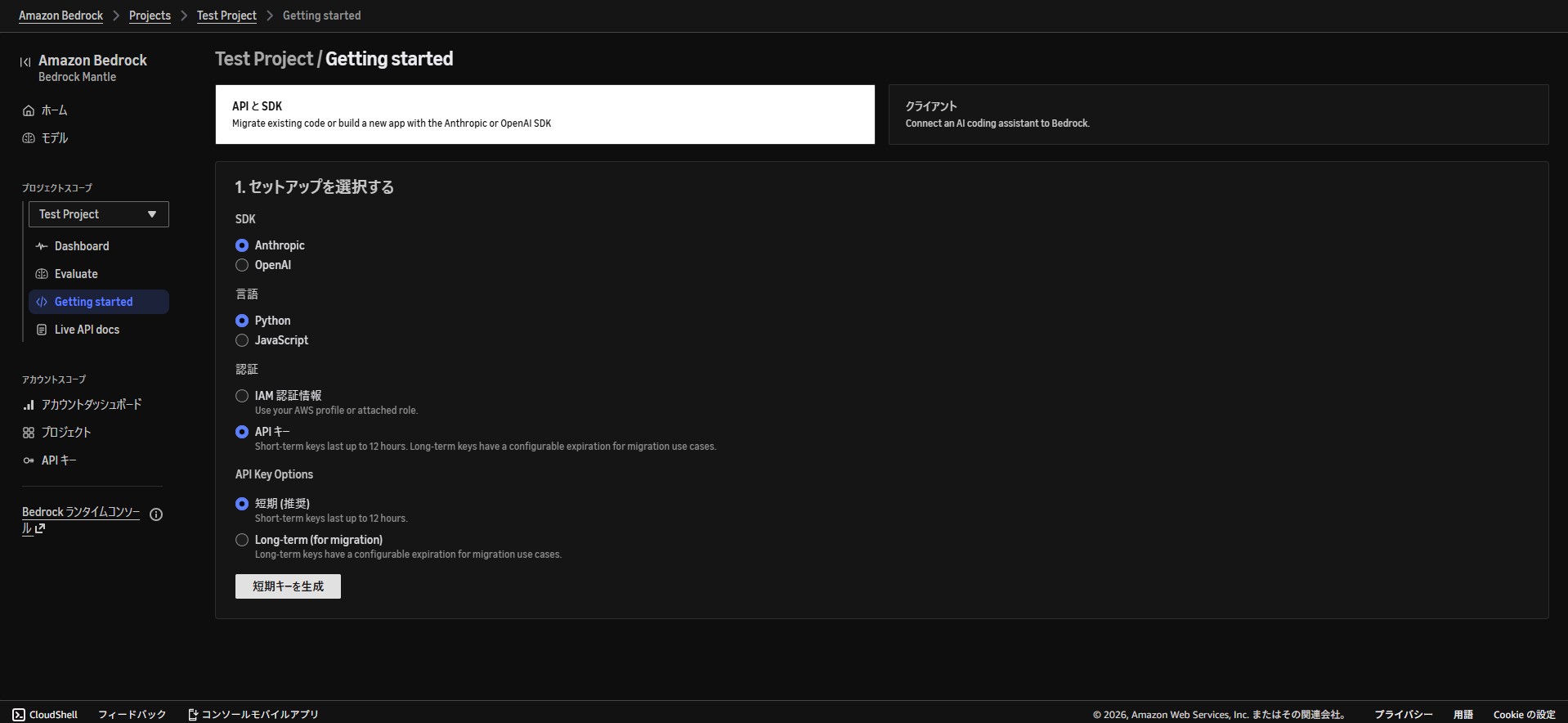Choose Python as the language
The height and width of the screenshot is (723, 1568).
[242, 321]
